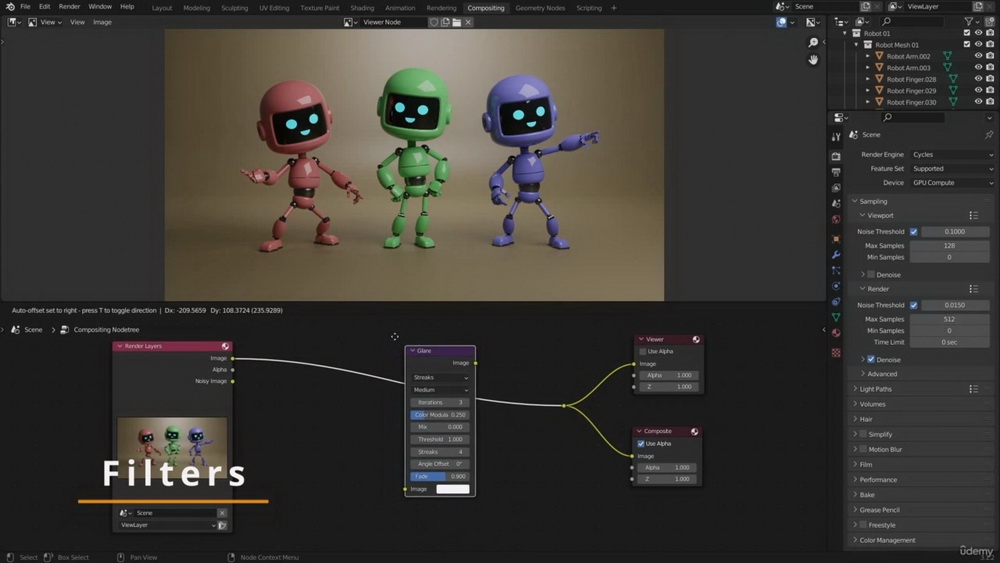Screen dimensions: 1000x563
Task: Open the Tool properties tab
Action: pyautogui.click(x=836, y=136)
